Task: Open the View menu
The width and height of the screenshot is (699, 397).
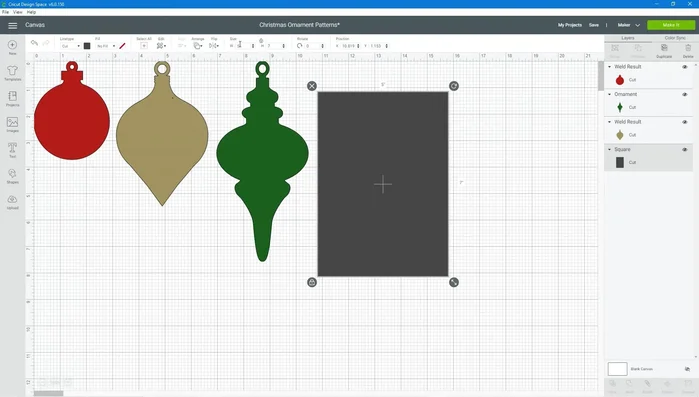Action: click(x=18, y=12)
